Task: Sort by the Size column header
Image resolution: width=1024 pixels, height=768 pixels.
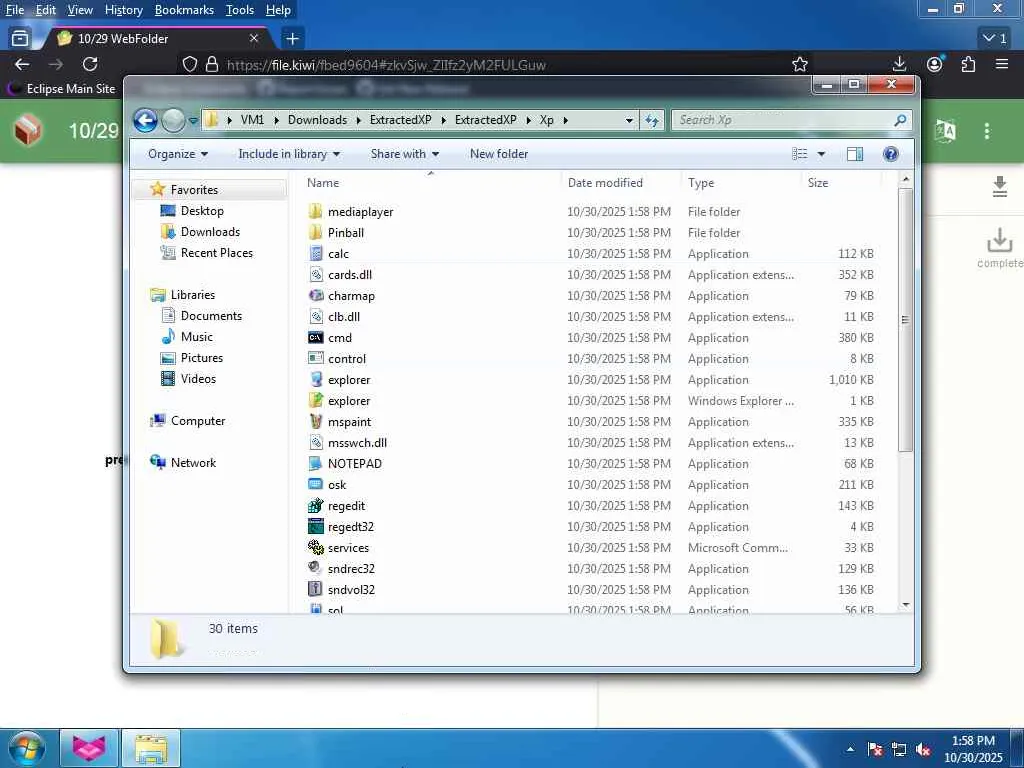Action: (x=818, y=183)
